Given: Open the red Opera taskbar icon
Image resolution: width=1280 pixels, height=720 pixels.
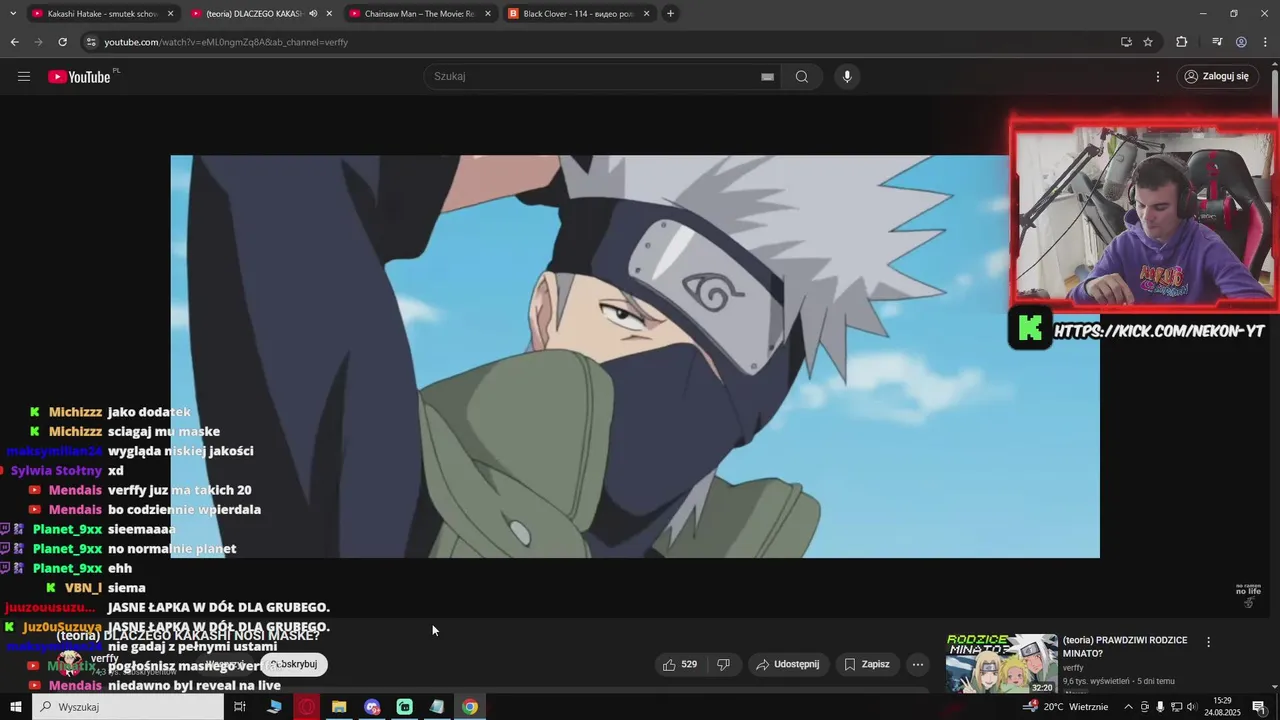Looking at the screenshot, I should (x=307, y=707).
